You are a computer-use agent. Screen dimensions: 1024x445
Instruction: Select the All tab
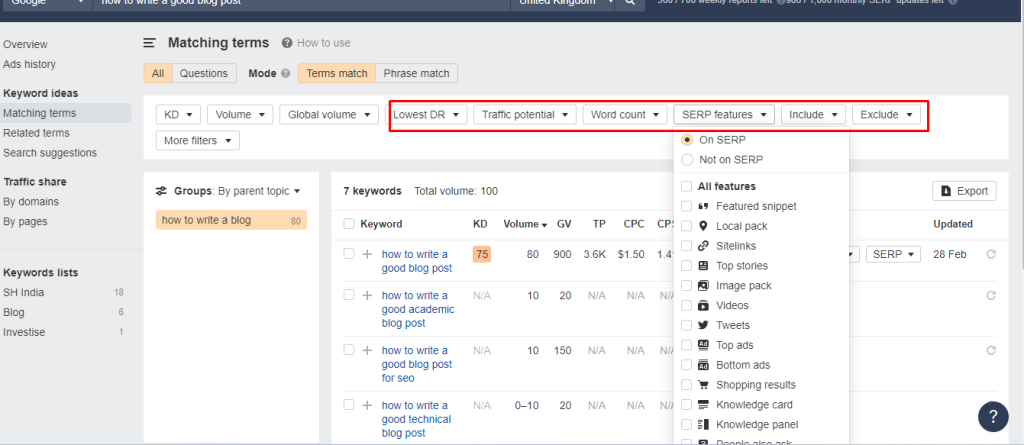coord(158,74)
